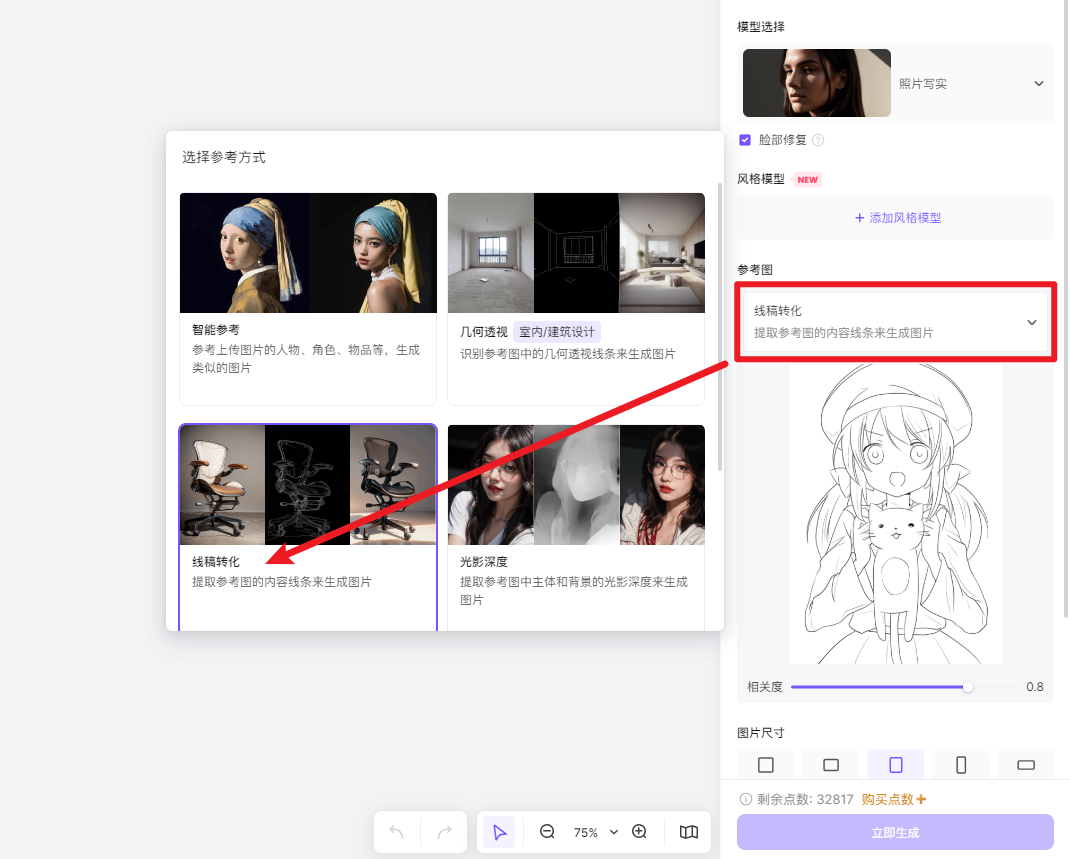
Task: Zoom out using the magnifier minus icon
Action: coord(547,831)
